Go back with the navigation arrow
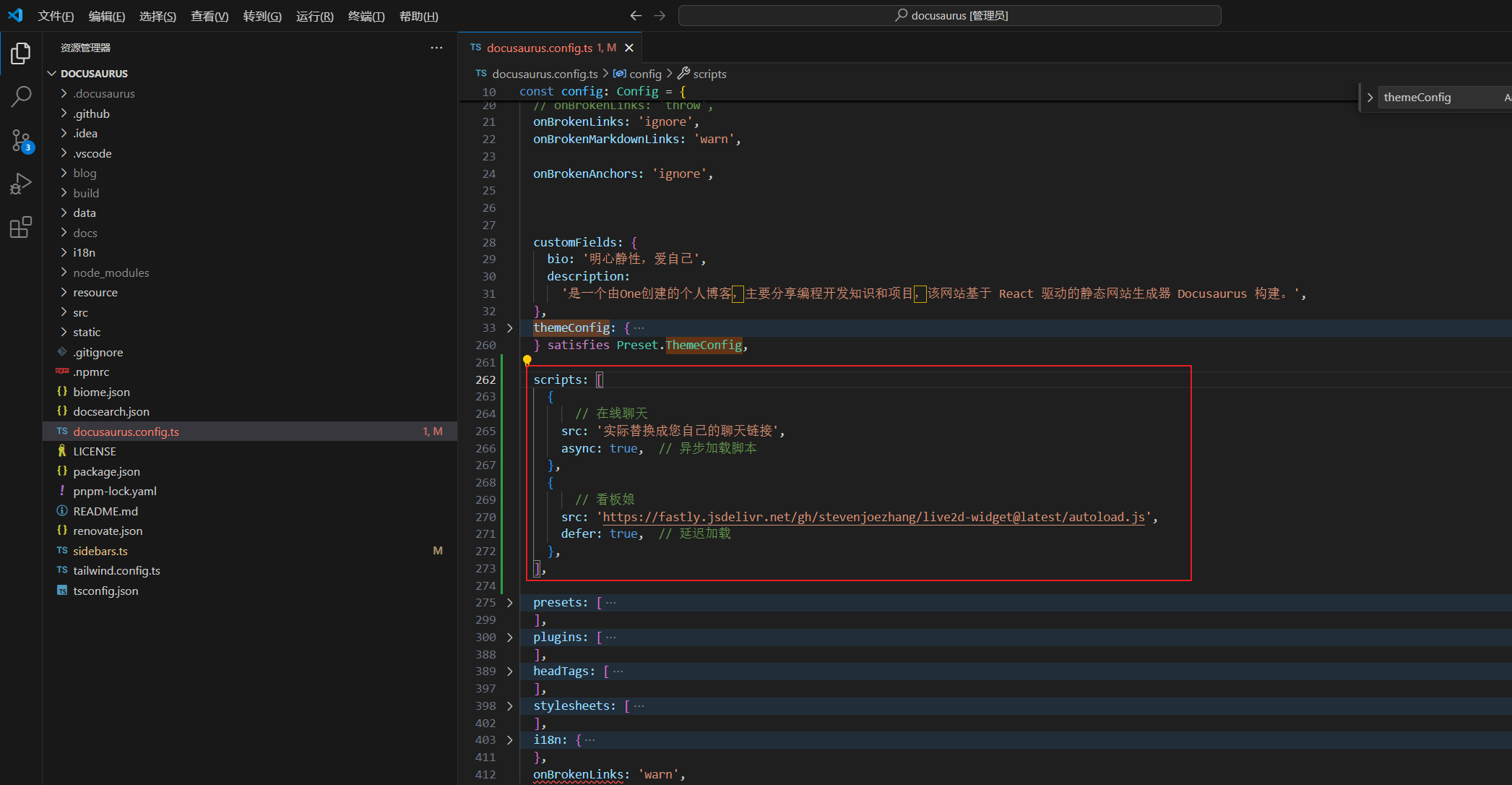This screenshot has height=785, width=1512. point(636,15)
